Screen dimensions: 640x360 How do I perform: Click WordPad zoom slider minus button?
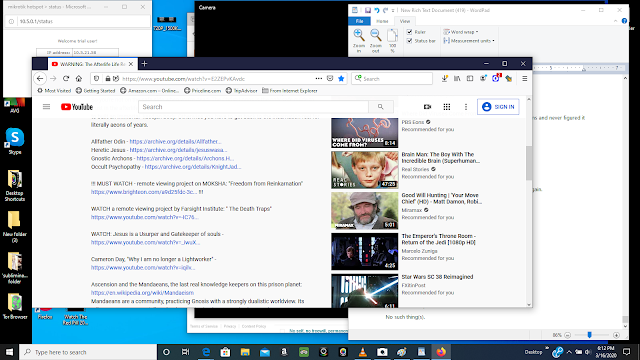[x=567, y=335]
